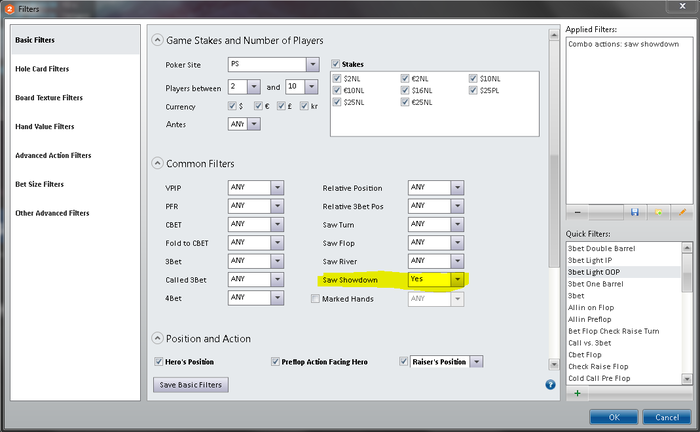700x432 pixels.
Task: Uncheck the $25NL stake checkbox
Action: [x=337, y=102]
